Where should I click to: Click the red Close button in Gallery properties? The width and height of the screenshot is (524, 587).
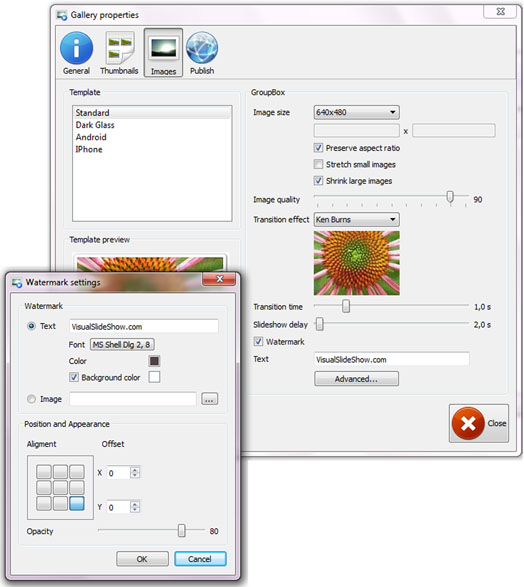coord(479,423)
